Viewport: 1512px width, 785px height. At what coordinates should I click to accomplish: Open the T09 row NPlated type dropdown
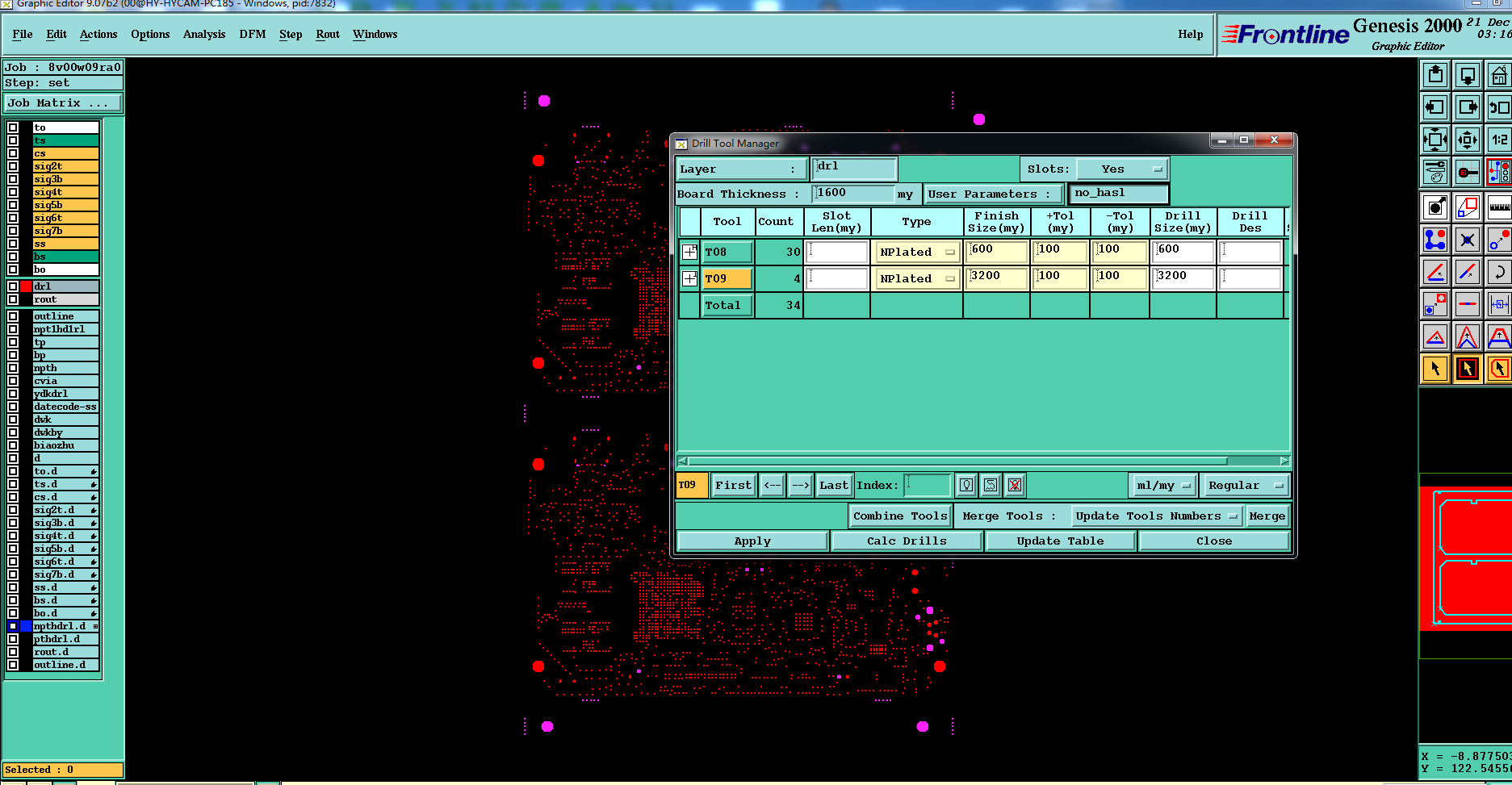[917, 278]
